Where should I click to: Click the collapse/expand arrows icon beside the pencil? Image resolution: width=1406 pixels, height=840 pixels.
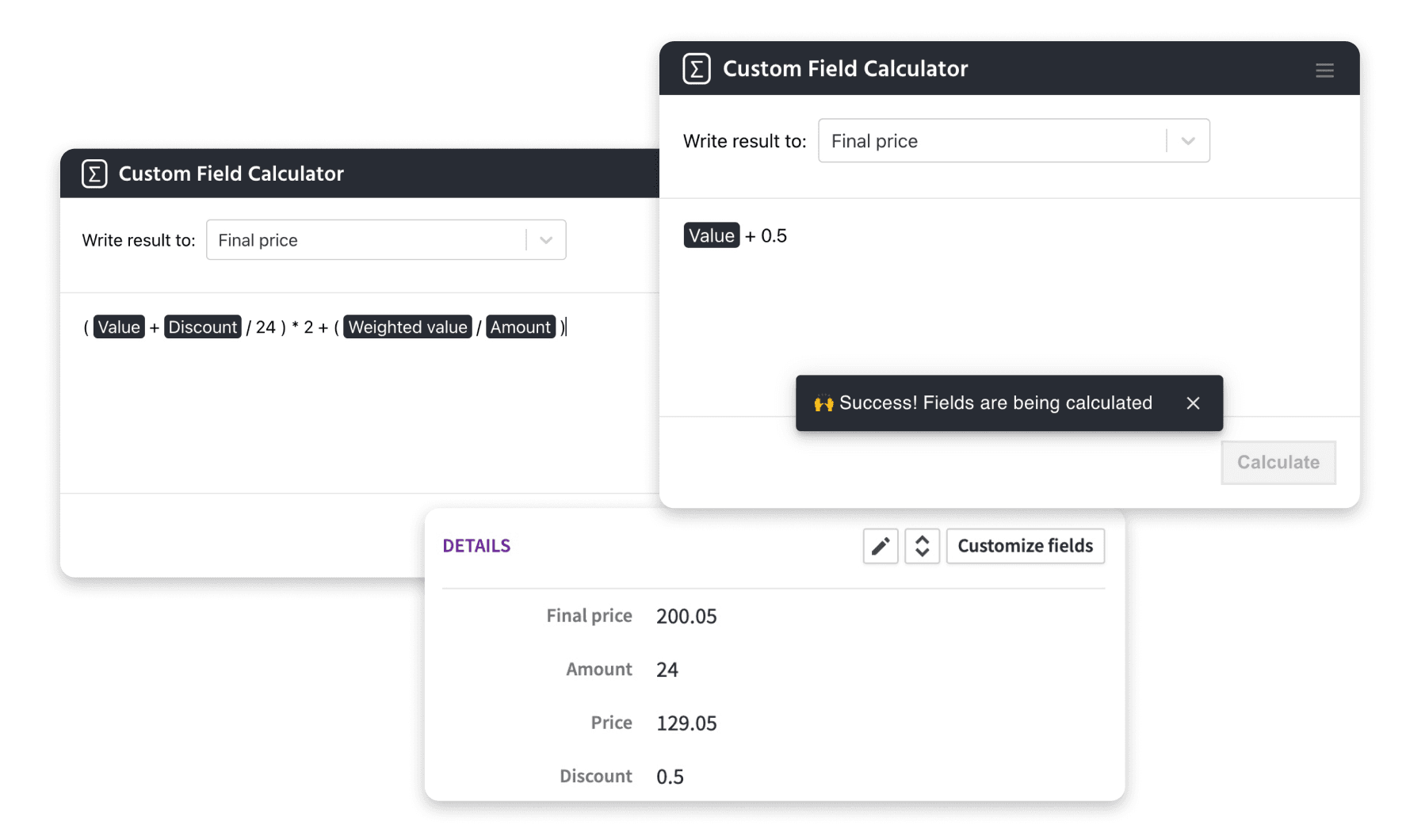(922, 546)
